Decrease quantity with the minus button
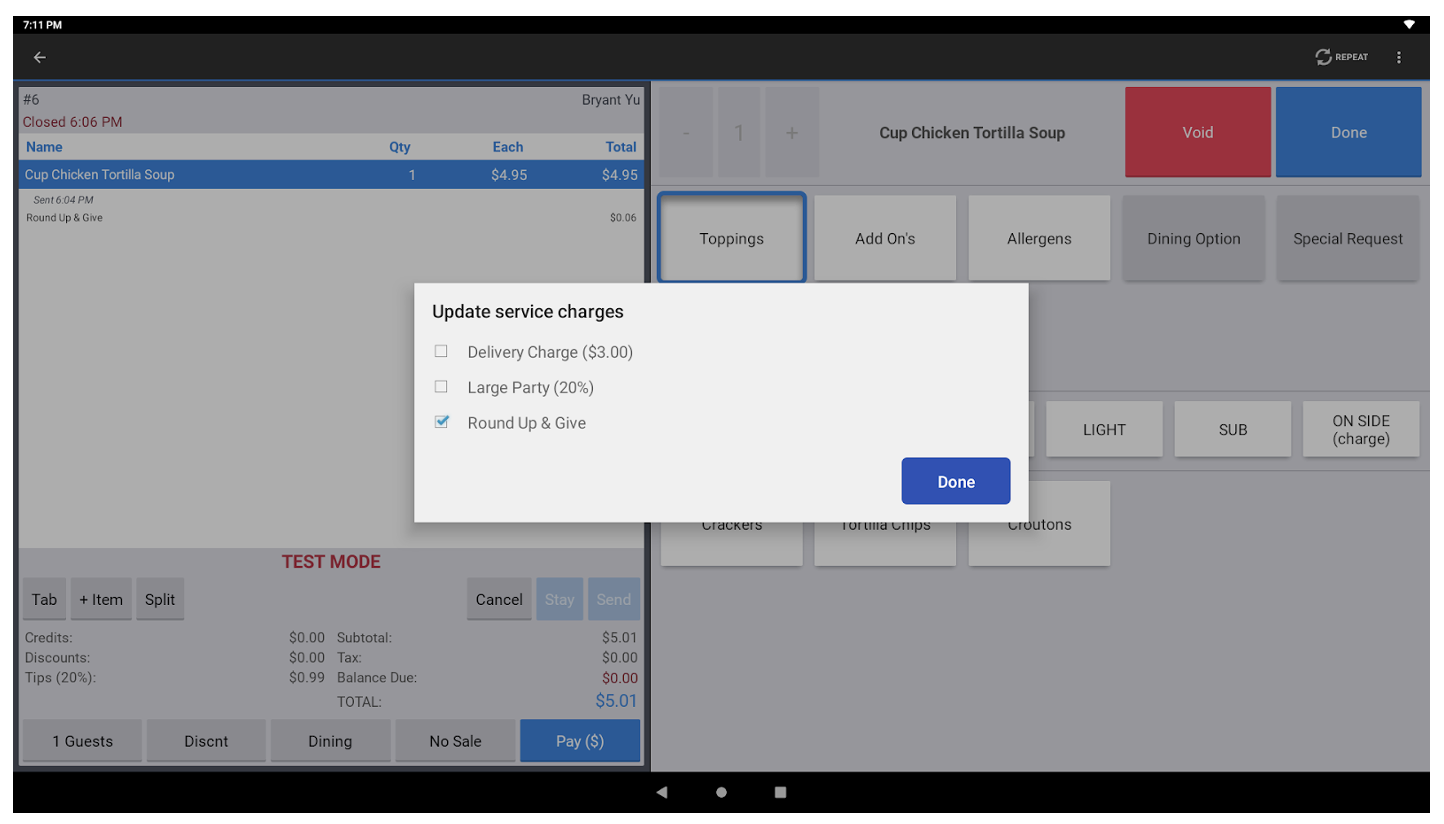The image size is (1444, 824). 686,133
